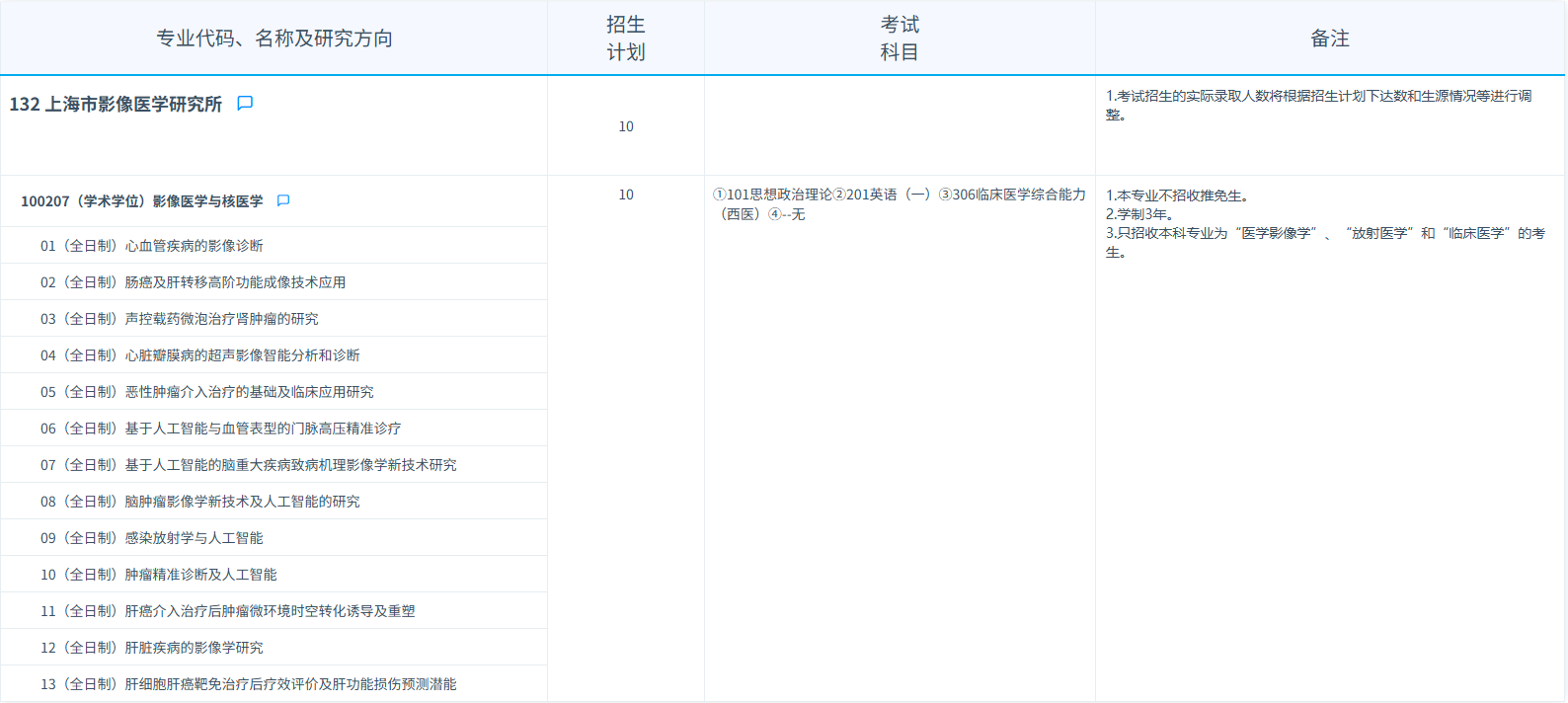Select the 专业代码、名称及研究方向 column header

(x=274, y=39)
